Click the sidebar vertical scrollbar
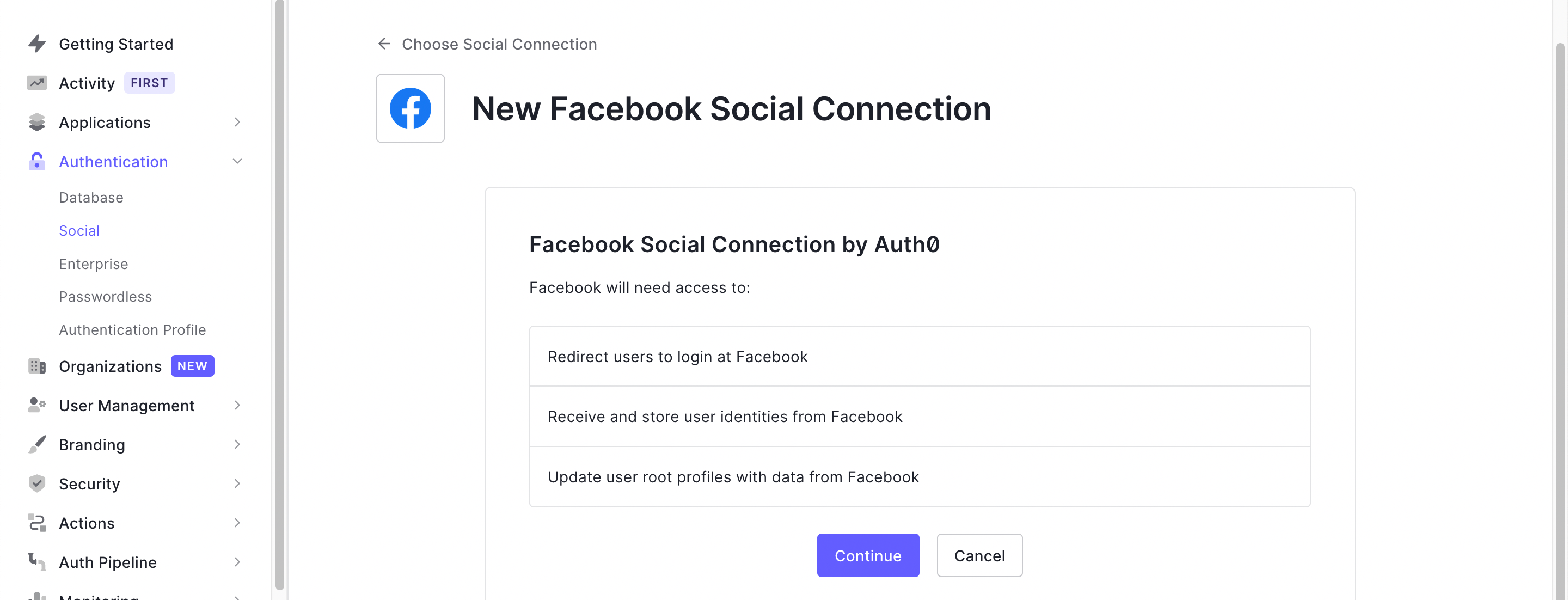Viewport: 1568px width, 600px height. pos(279,292)
